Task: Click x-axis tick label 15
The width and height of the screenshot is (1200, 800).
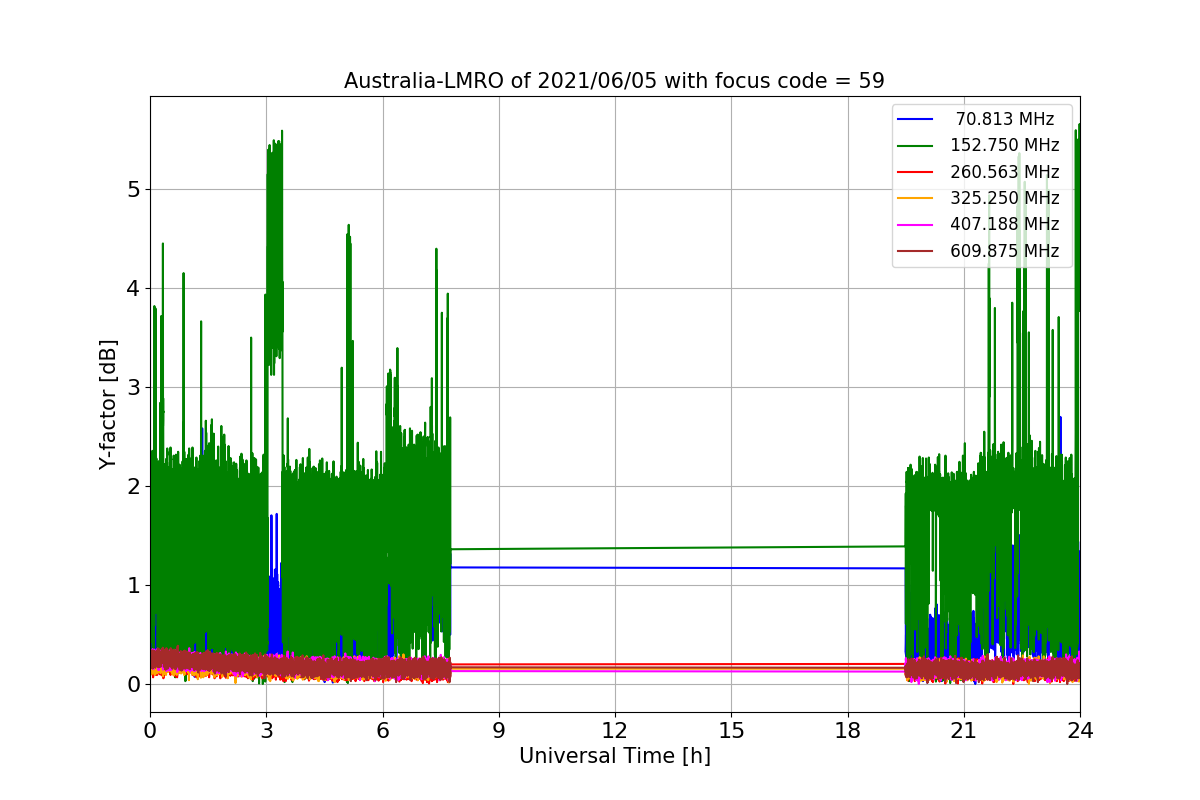Action: pos(731,730)
